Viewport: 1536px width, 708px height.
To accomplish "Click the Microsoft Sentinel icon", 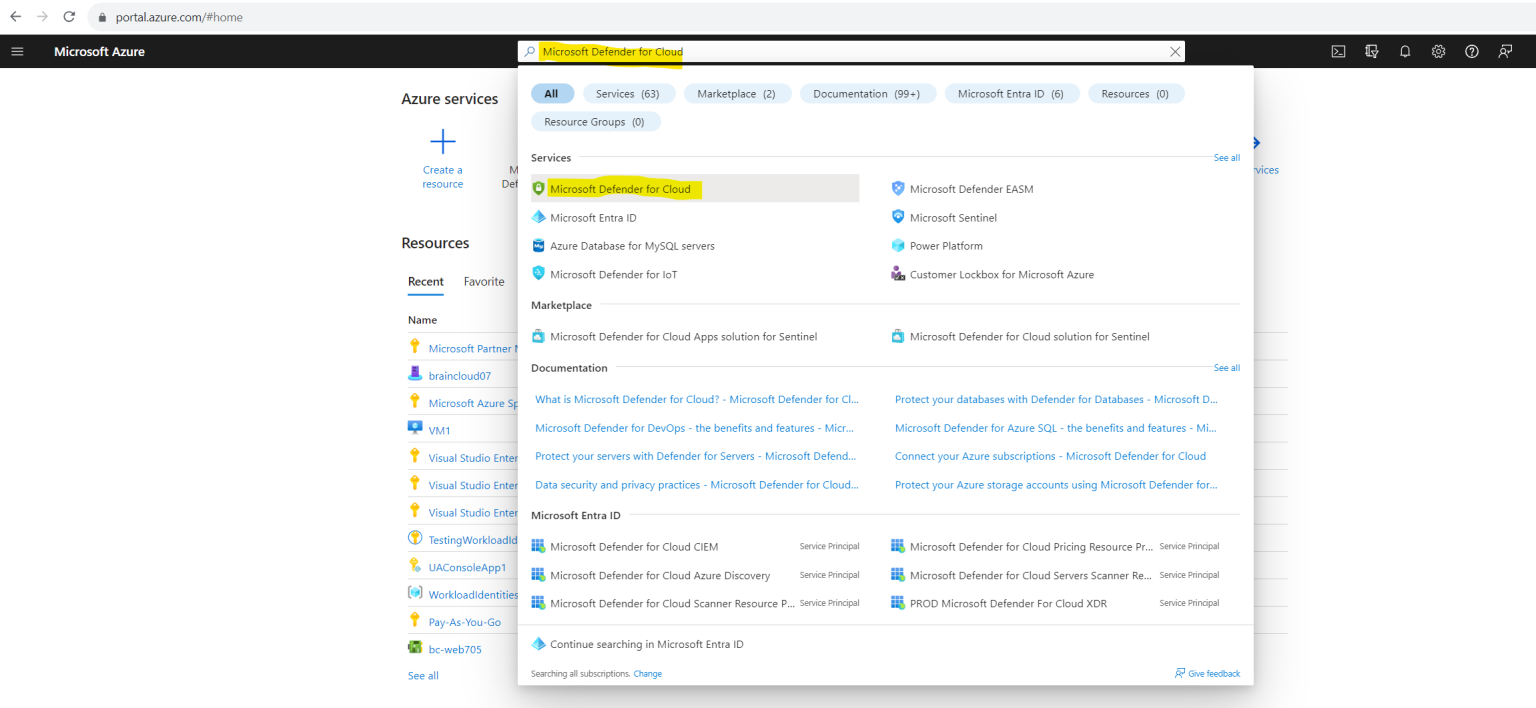I will [x=898, y=217].
